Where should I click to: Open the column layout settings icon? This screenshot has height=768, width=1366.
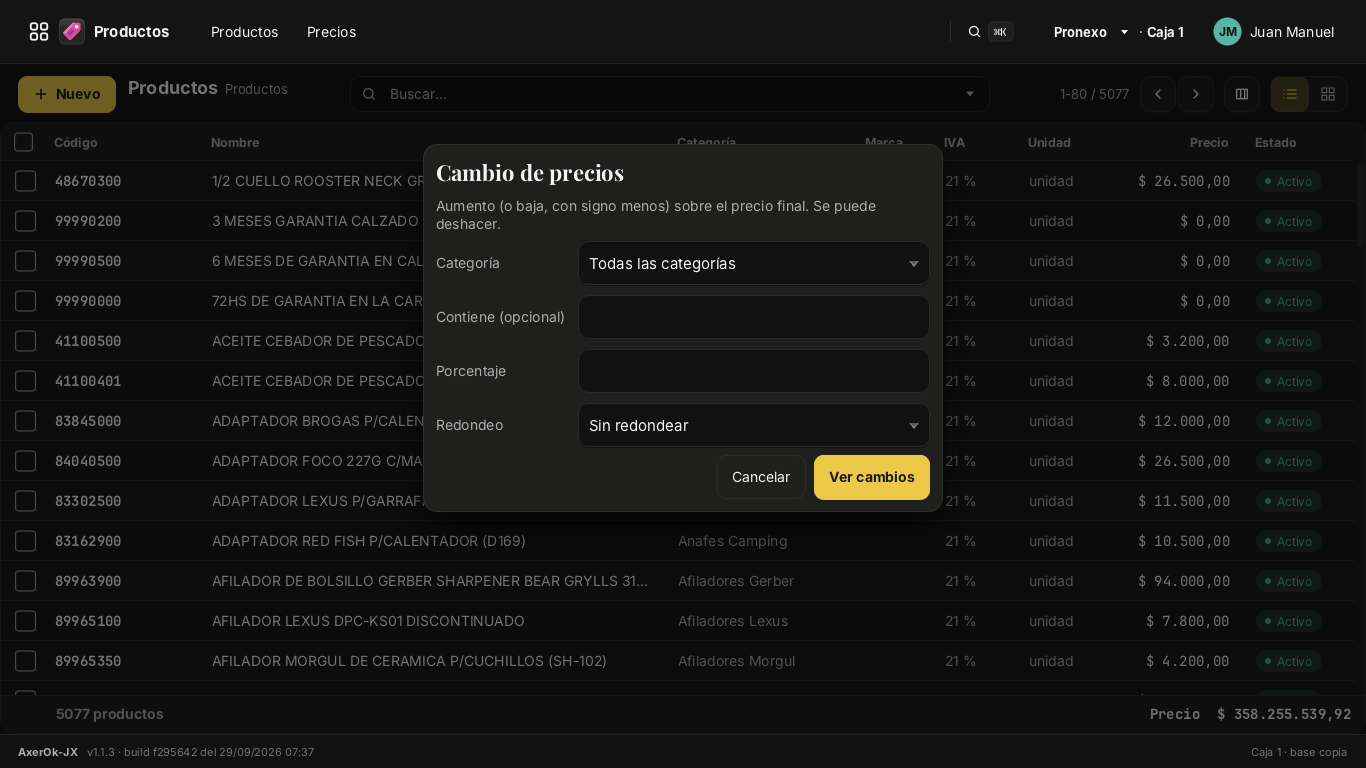(x=1242, y=94)
